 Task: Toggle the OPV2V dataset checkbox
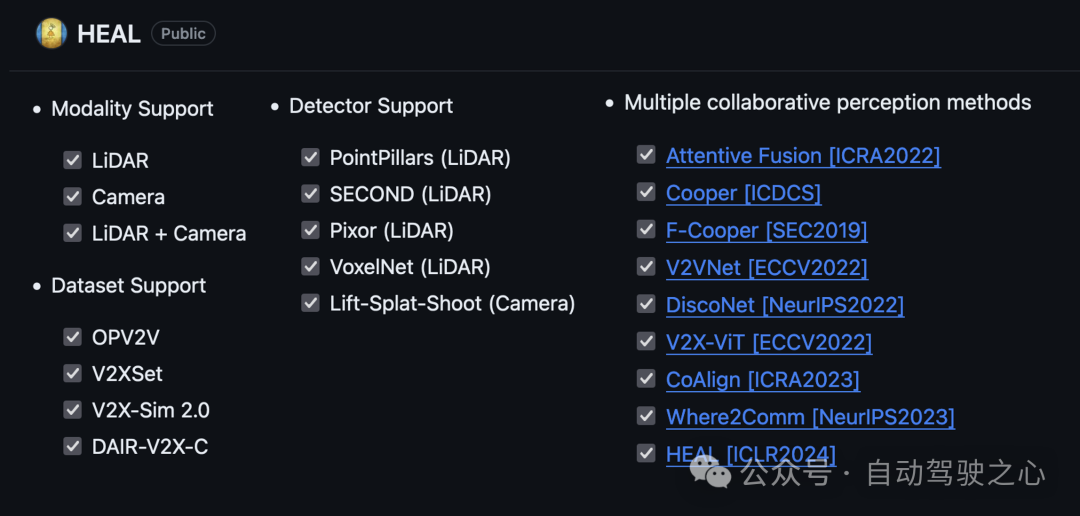[x=72, y=337]
